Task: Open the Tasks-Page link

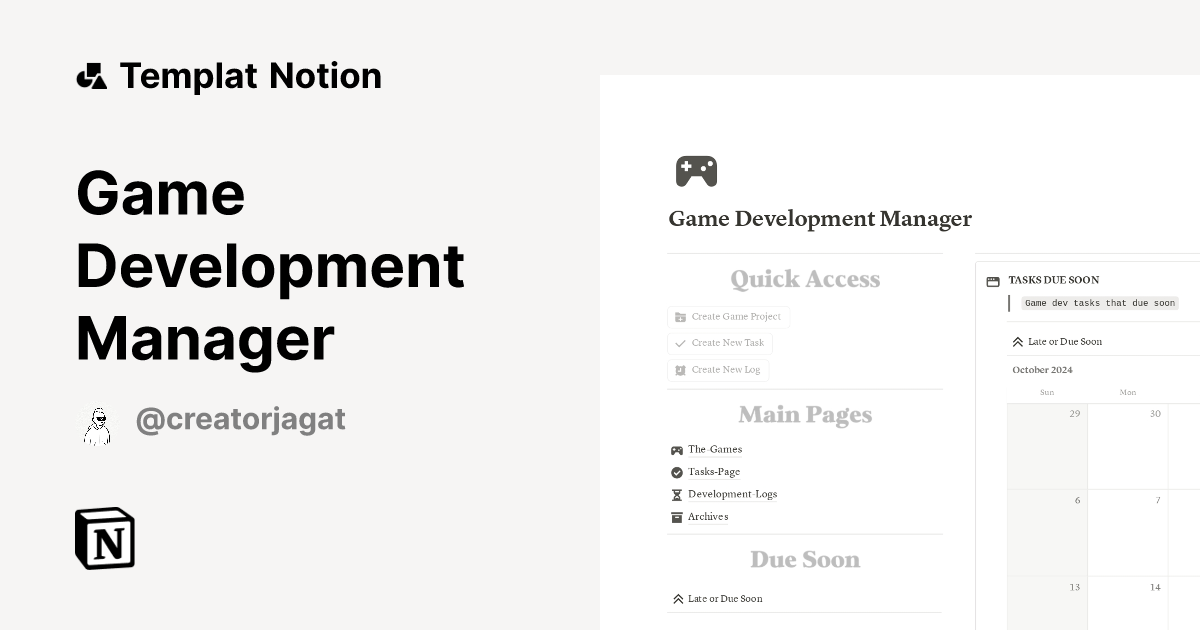Action: tap(712, 472)
